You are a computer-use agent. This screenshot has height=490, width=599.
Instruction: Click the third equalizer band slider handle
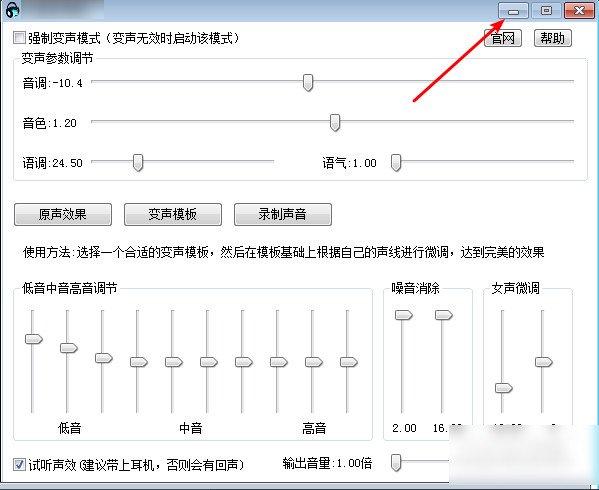(x=104, y=358)
